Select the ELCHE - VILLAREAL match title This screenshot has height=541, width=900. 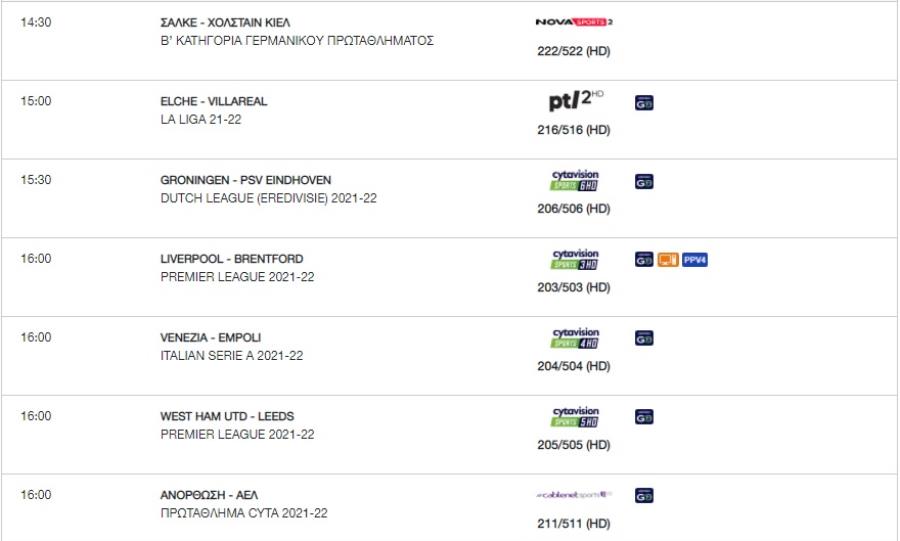click(x=214, y=102)
